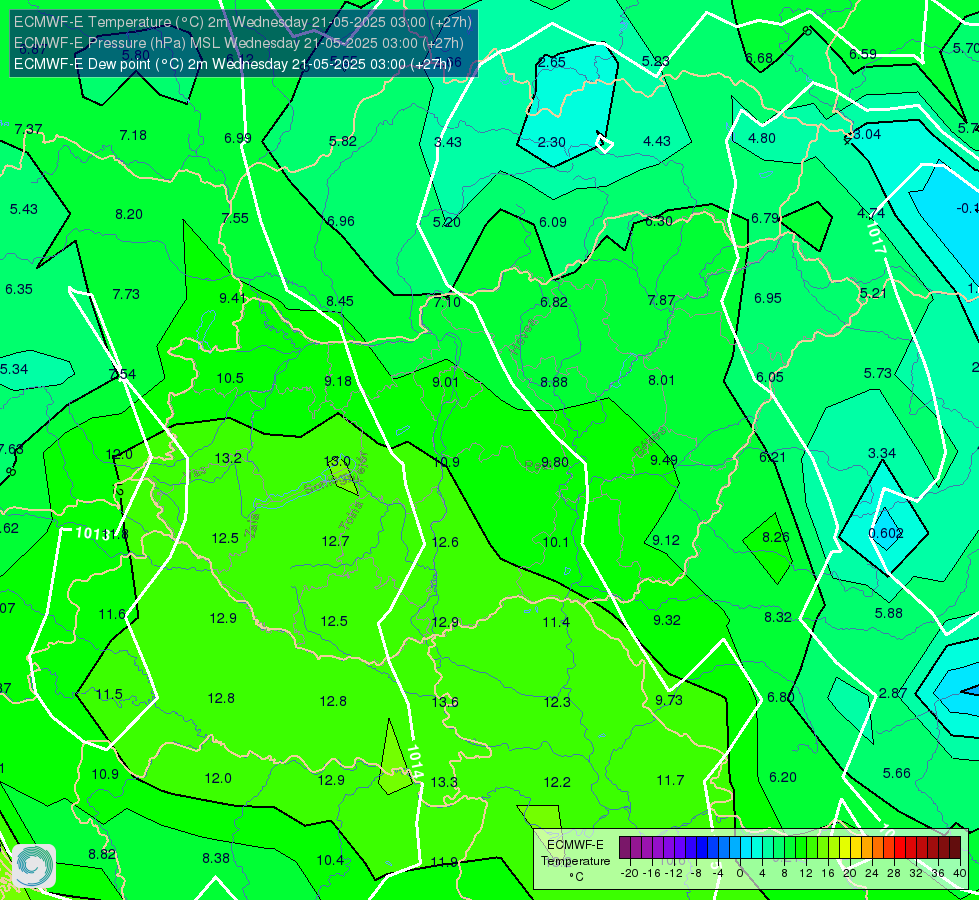The height and width of the screenshot is (900, 979).
Task: Click the dark maroon legend swatch at 40
Action: pyautogui.click(x=955, y=848)
